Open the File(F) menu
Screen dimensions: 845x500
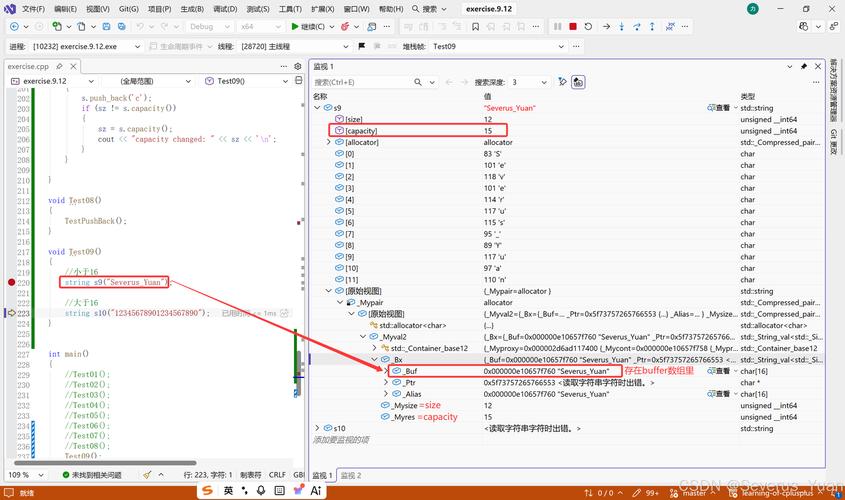point(33,9)
